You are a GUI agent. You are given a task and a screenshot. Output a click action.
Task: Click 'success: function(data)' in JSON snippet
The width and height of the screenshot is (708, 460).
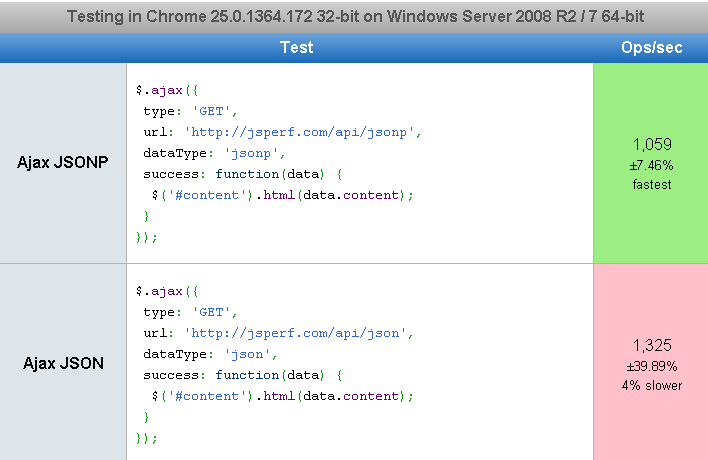tap(242, 374)
